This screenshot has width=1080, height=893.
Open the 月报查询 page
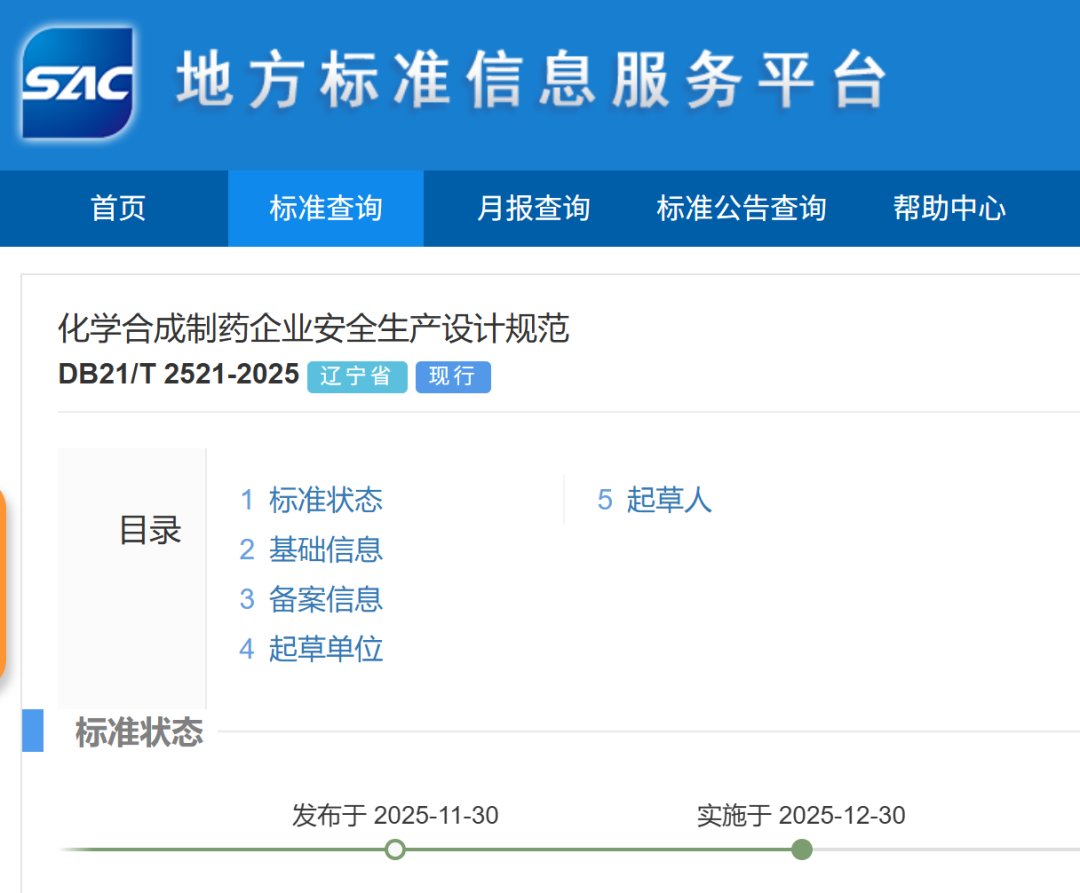[533, 208]
